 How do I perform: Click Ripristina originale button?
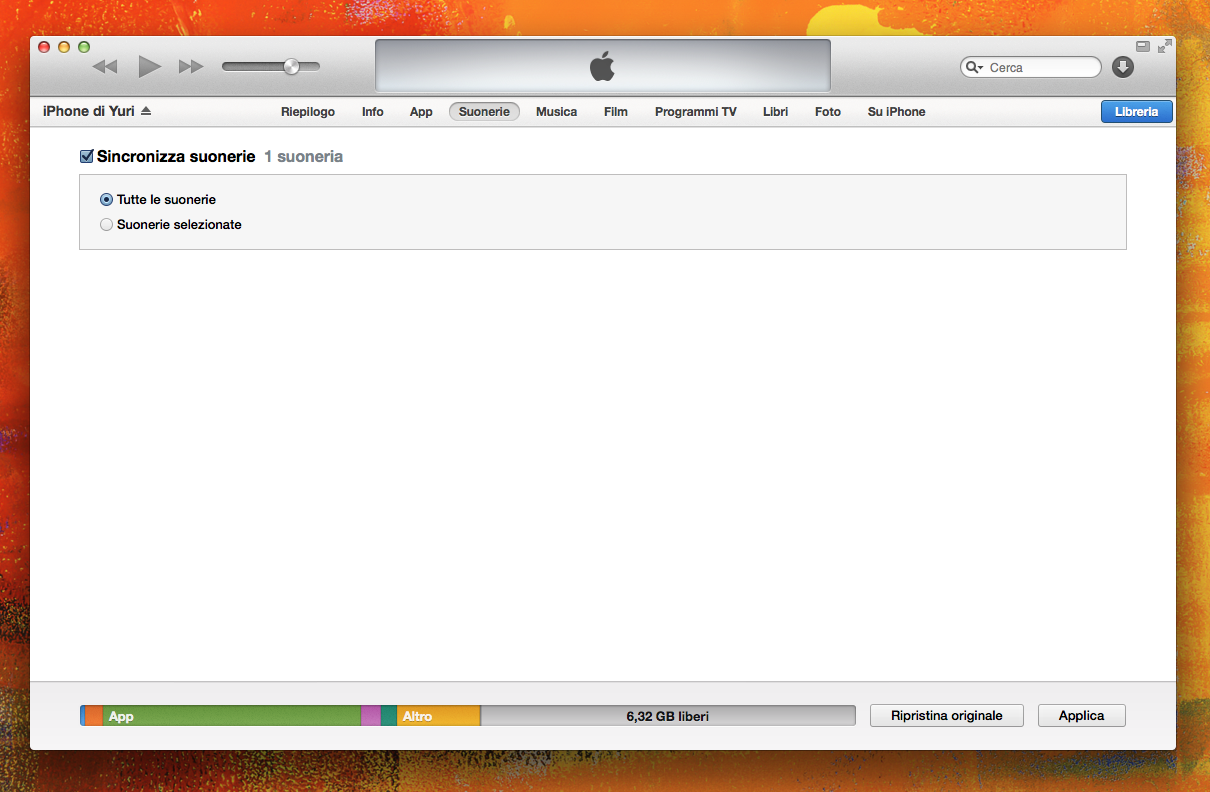tap(947, 716)
